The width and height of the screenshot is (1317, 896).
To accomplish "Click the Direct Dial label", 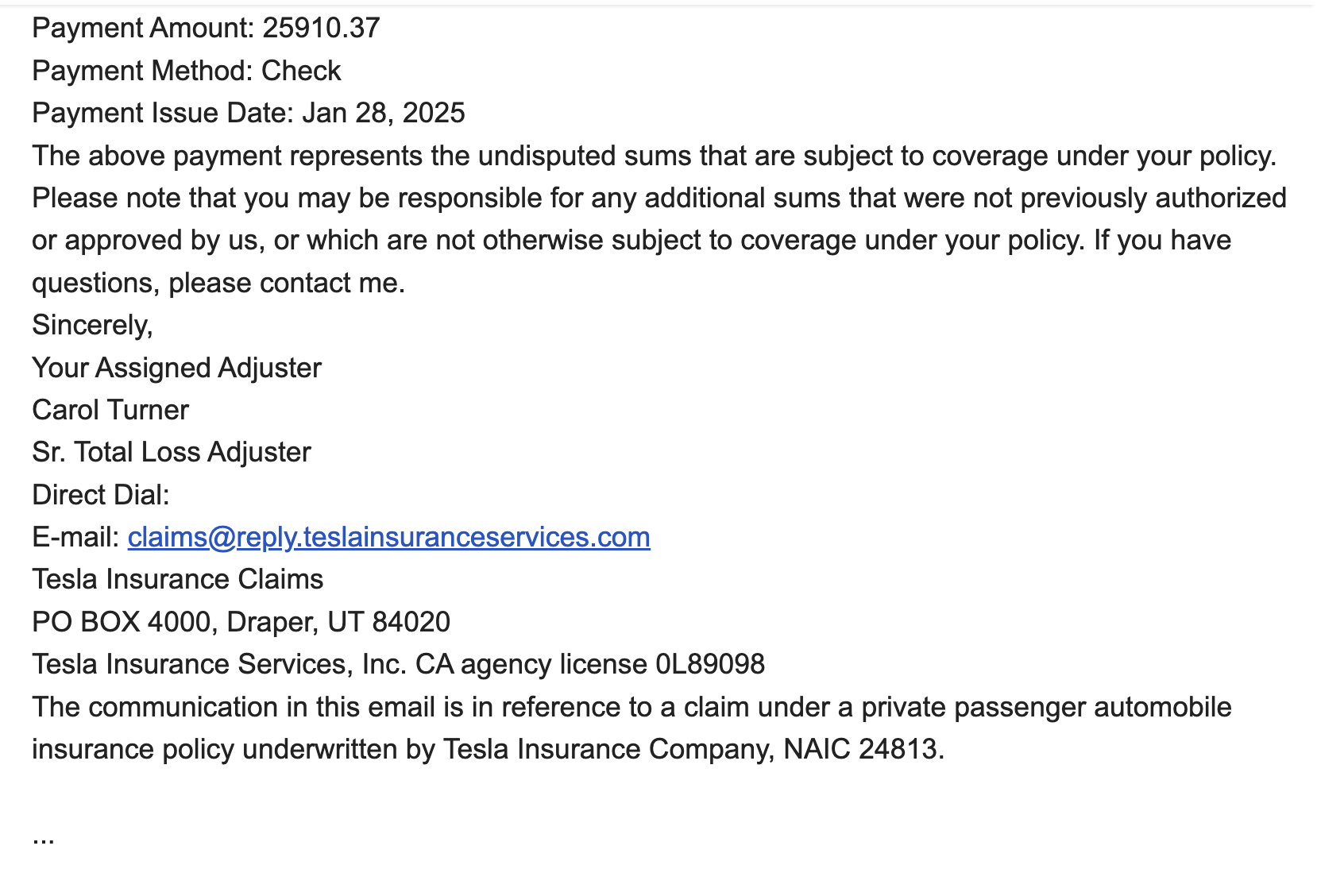I will pos(101,496).
